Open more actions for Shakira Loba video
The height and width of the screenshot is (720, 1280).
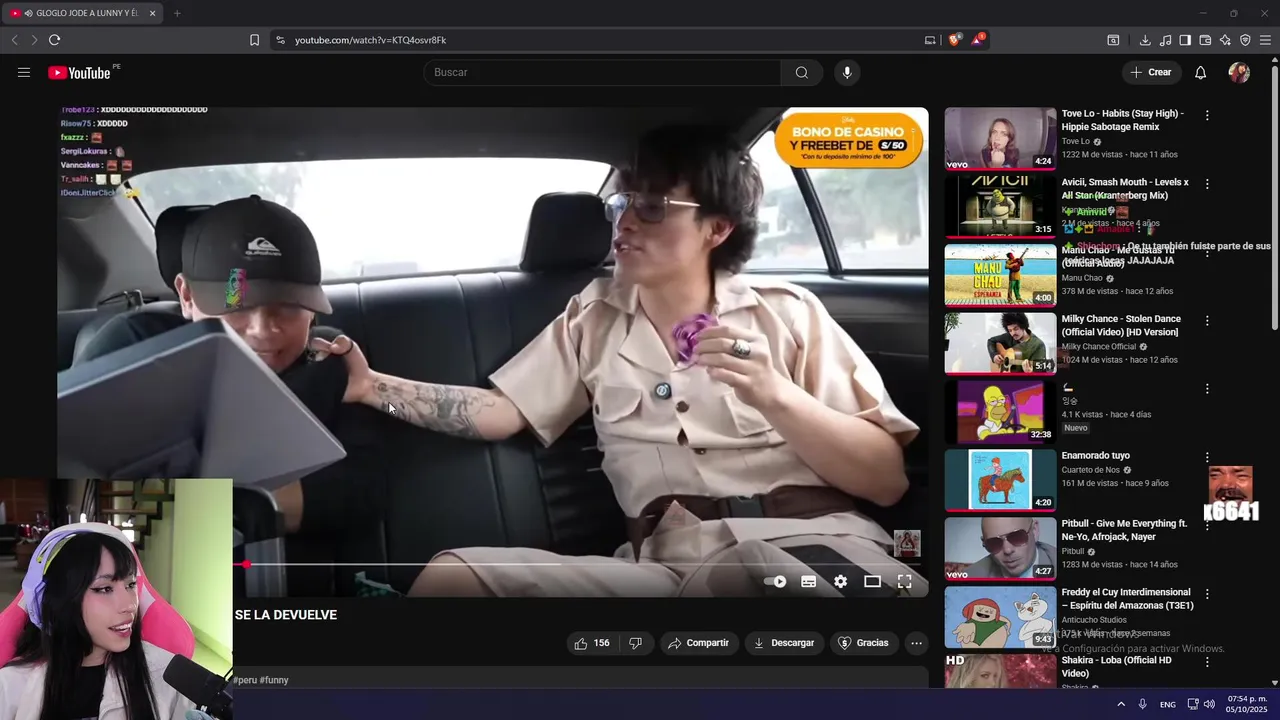1207,662
